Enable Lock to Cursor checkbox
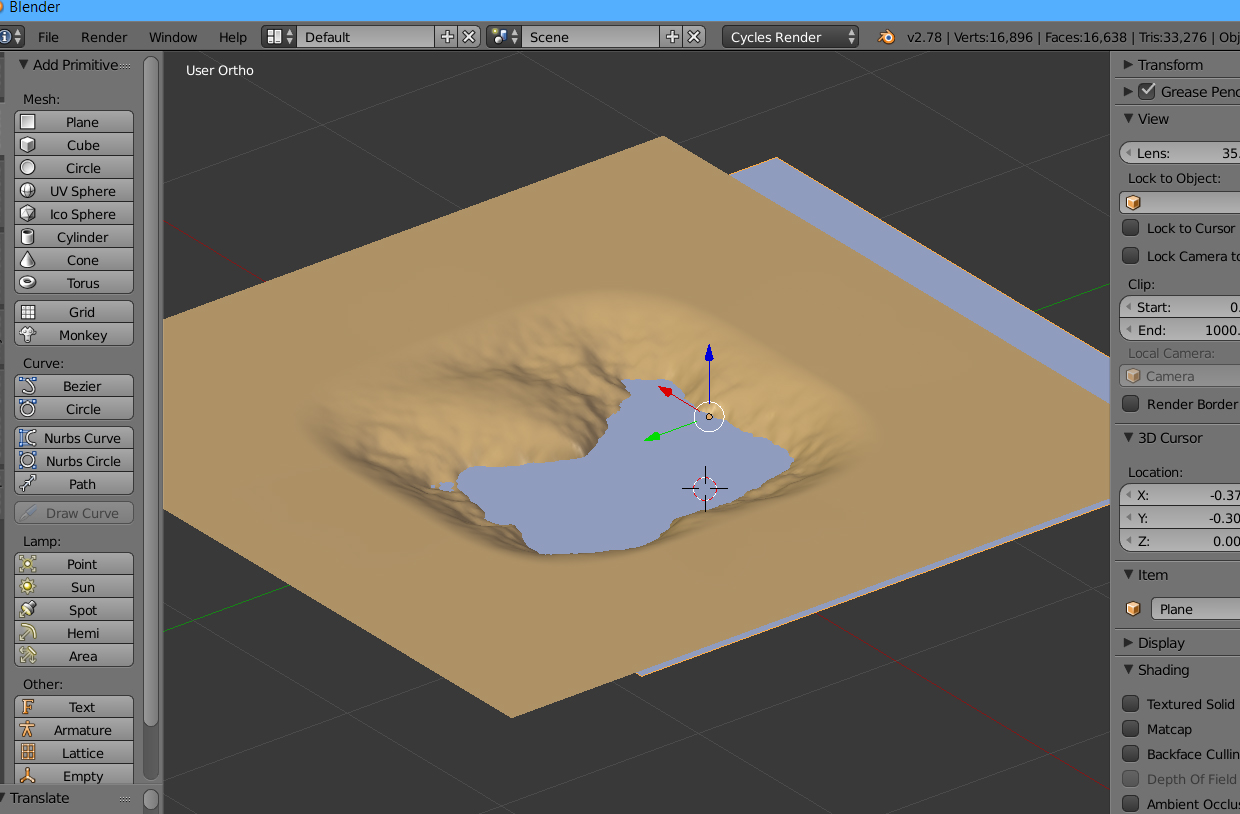 (x=1131, y=228)
